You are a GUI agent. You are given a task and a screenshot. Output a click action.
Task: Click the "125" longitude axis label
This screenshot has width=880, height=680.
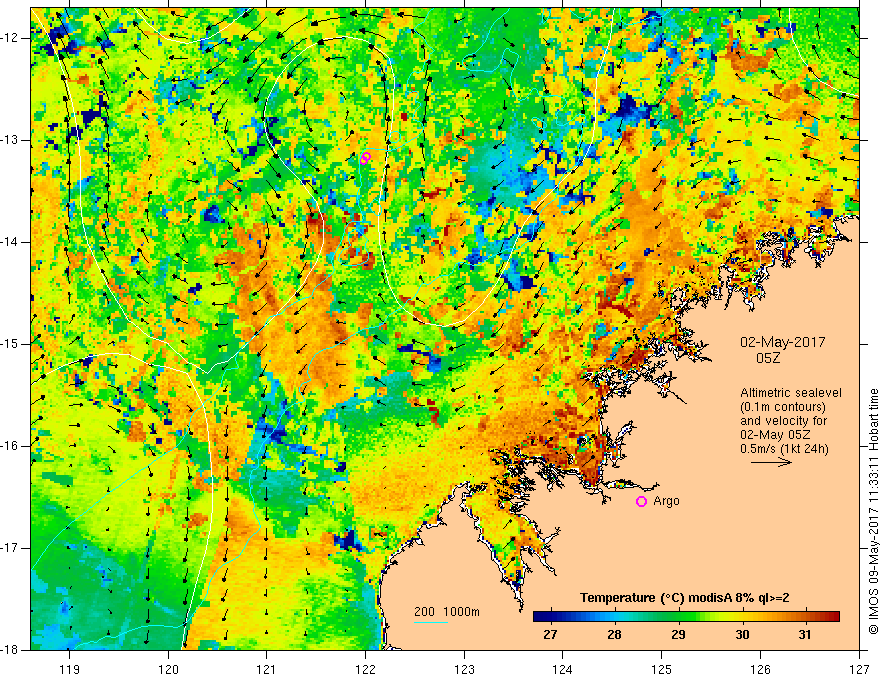click(662, 669)
